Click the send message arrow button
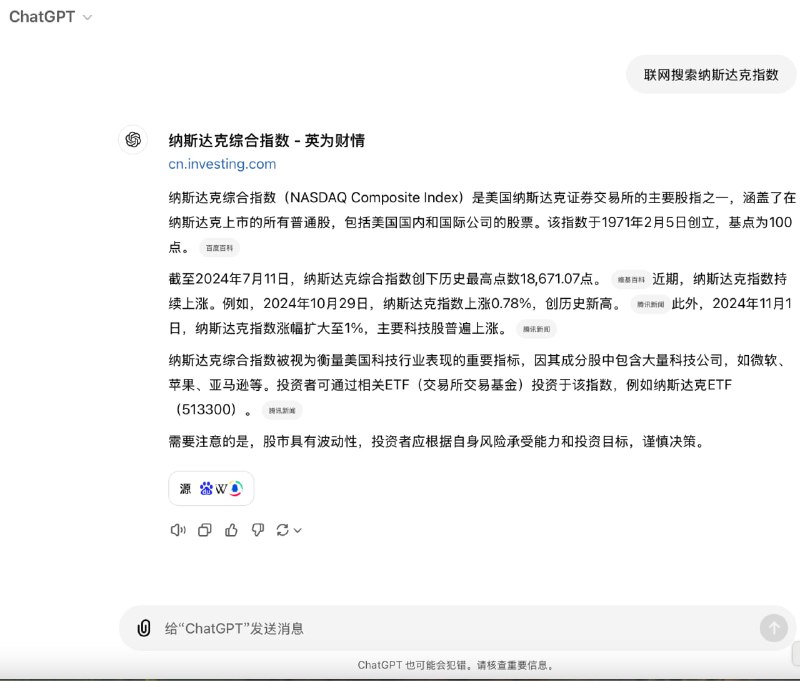Viewport: 800px width, 681px height. [x=773, y=628]
